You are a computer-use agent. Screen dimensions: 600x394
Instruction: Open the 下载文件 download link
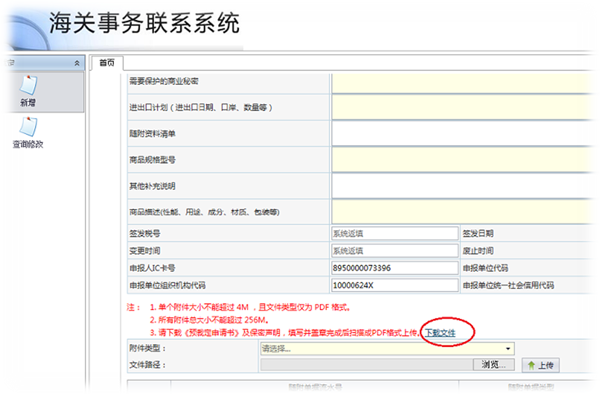[440, 333]
